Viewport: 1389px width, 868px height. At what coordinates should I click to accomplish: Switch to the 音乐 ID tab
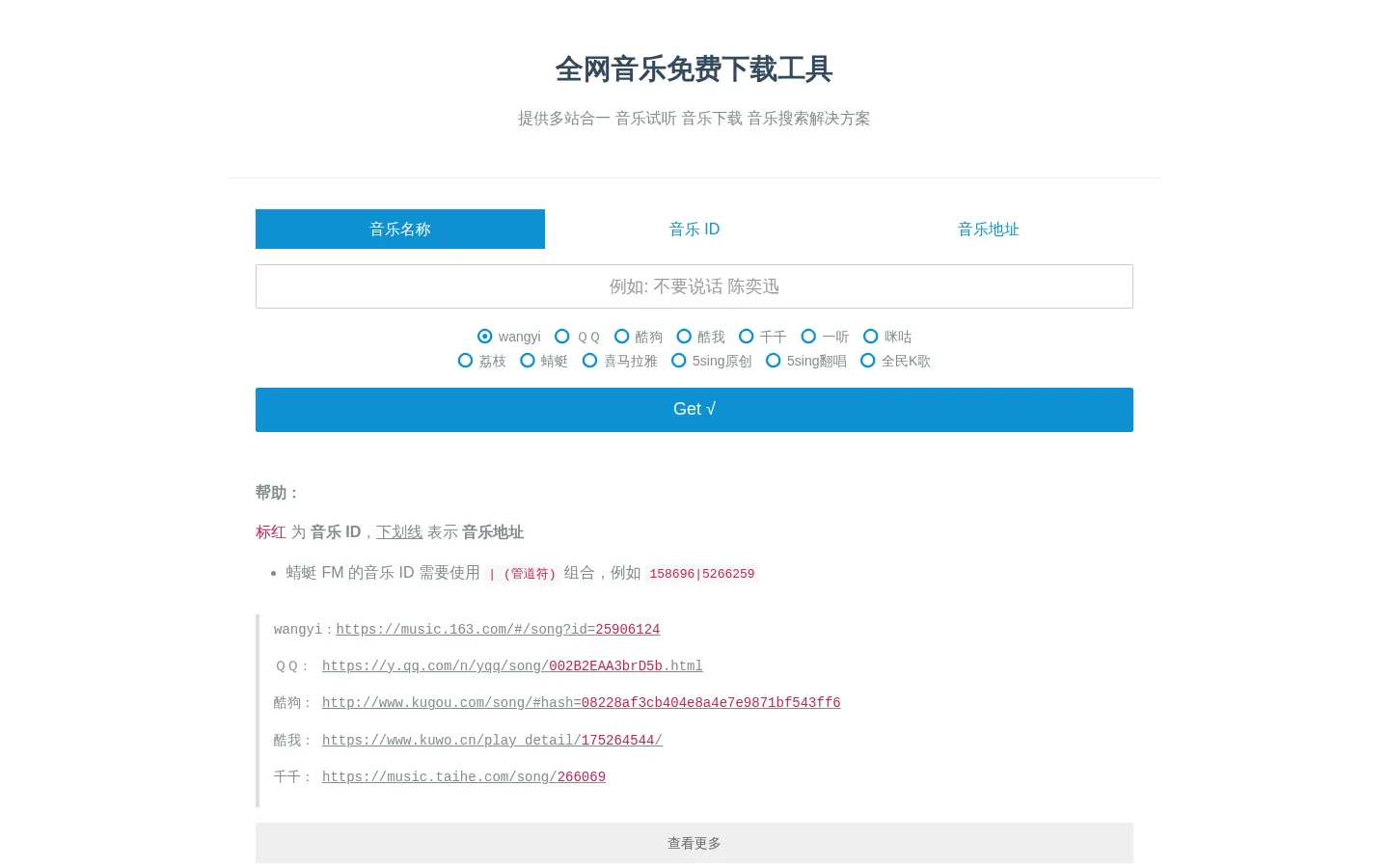[x=694, y=230]
